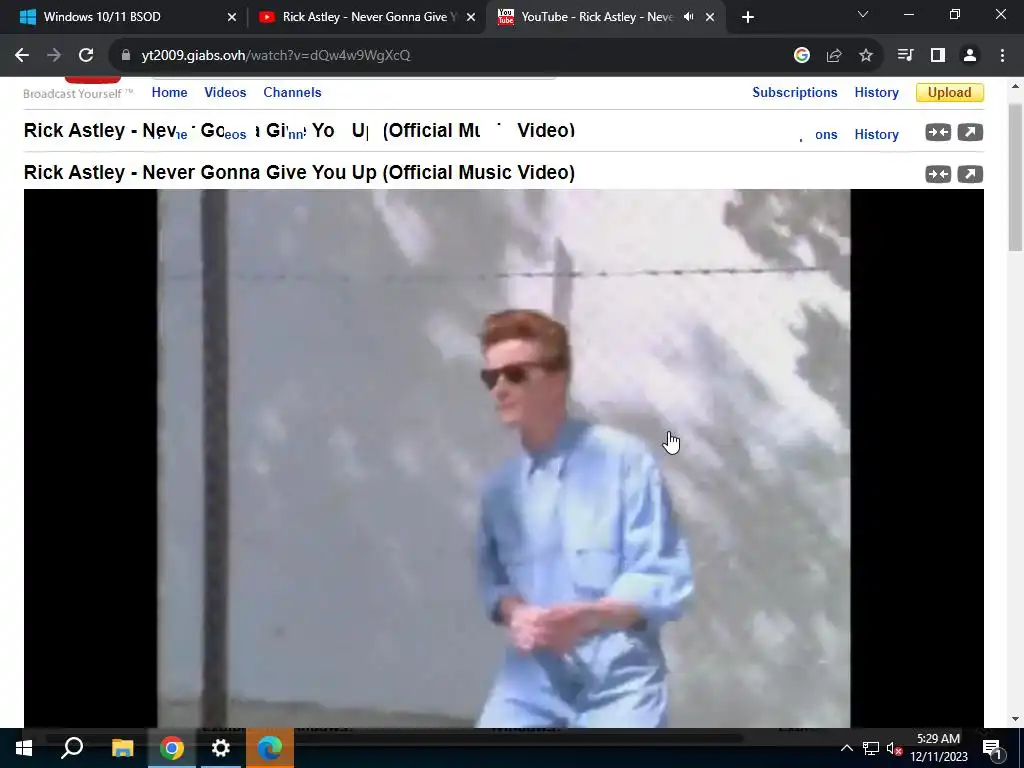This screenshot has height=768, width=1024.
Task: Reload the current page
Action: point(86,56)
